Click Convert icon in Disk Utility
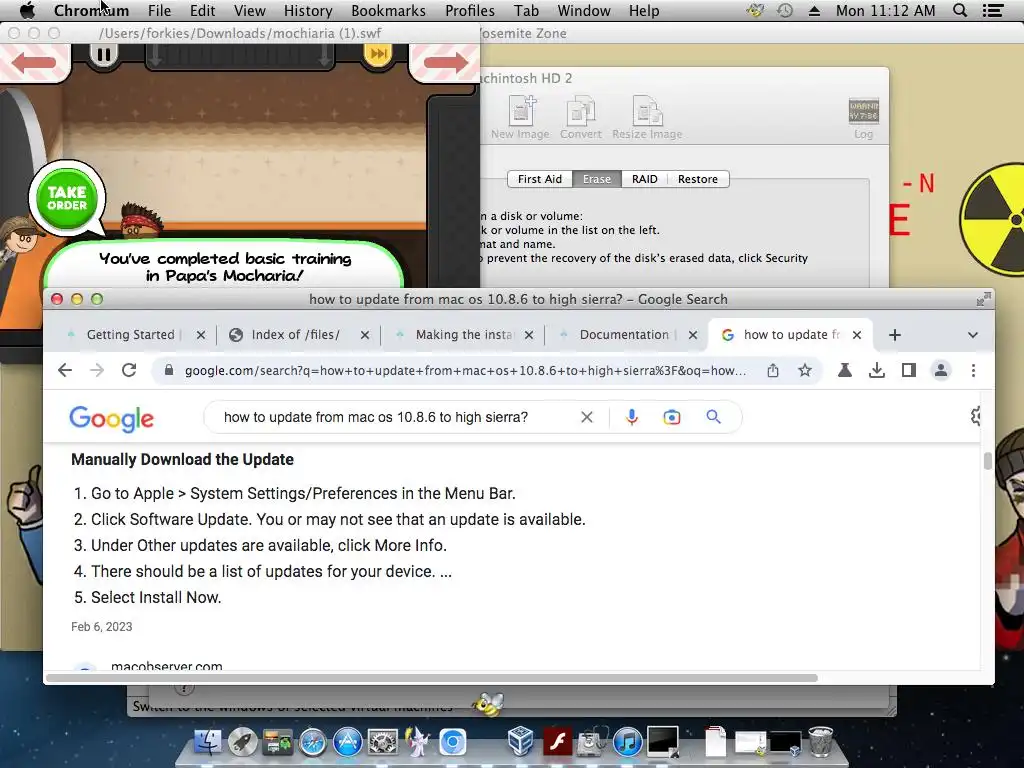This screenshot has width=1024, height=768. click(x=580, y=118)
